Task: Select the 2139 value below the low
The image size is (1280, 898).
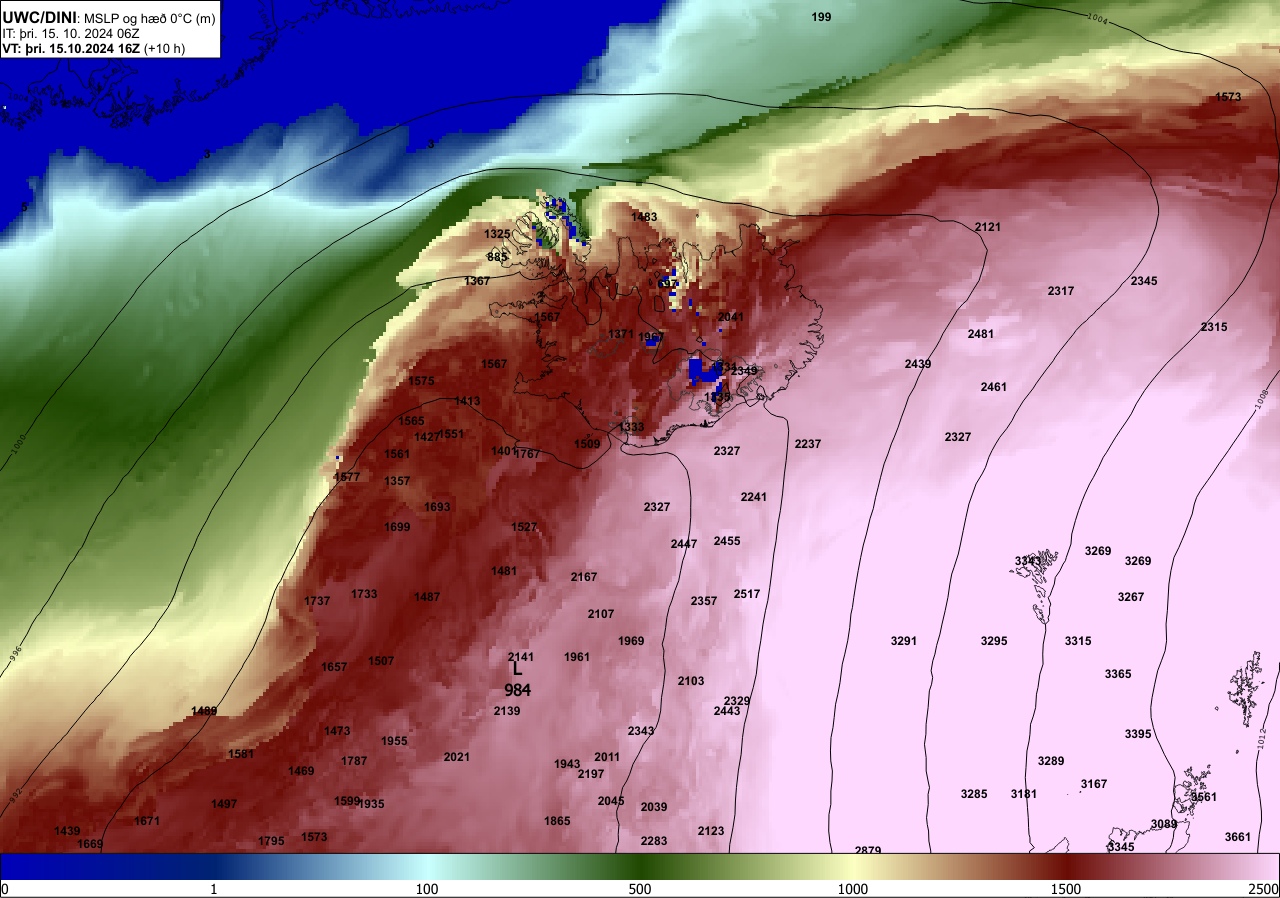Action: coord(507,711)
